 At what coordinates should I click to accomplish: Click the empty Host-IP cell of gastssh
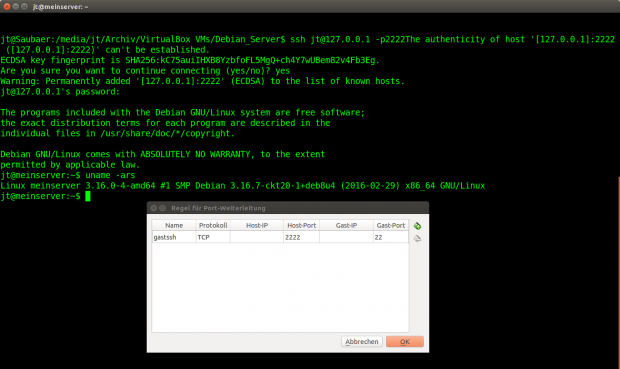[257, 237]
